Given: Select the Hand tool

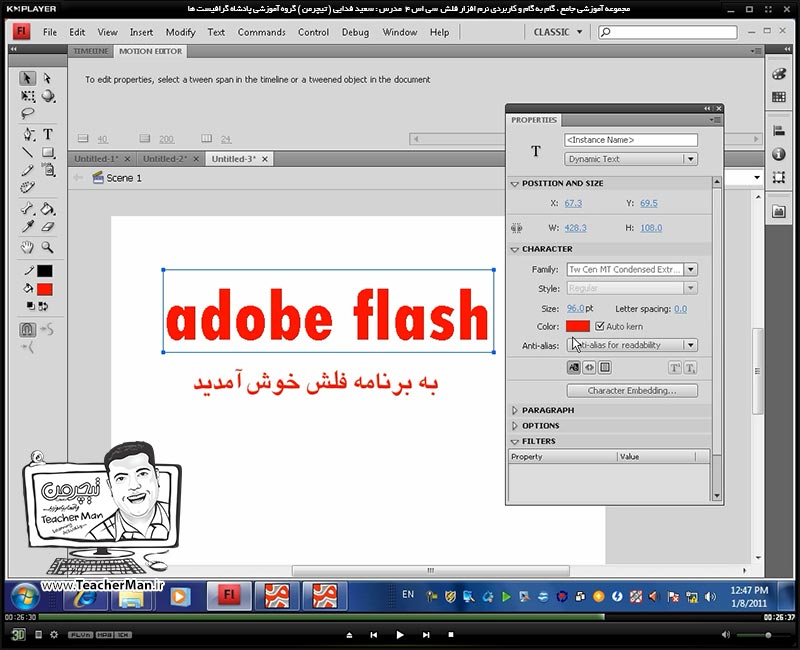Looking at the screenshot, I should click(x=28, y=247).
